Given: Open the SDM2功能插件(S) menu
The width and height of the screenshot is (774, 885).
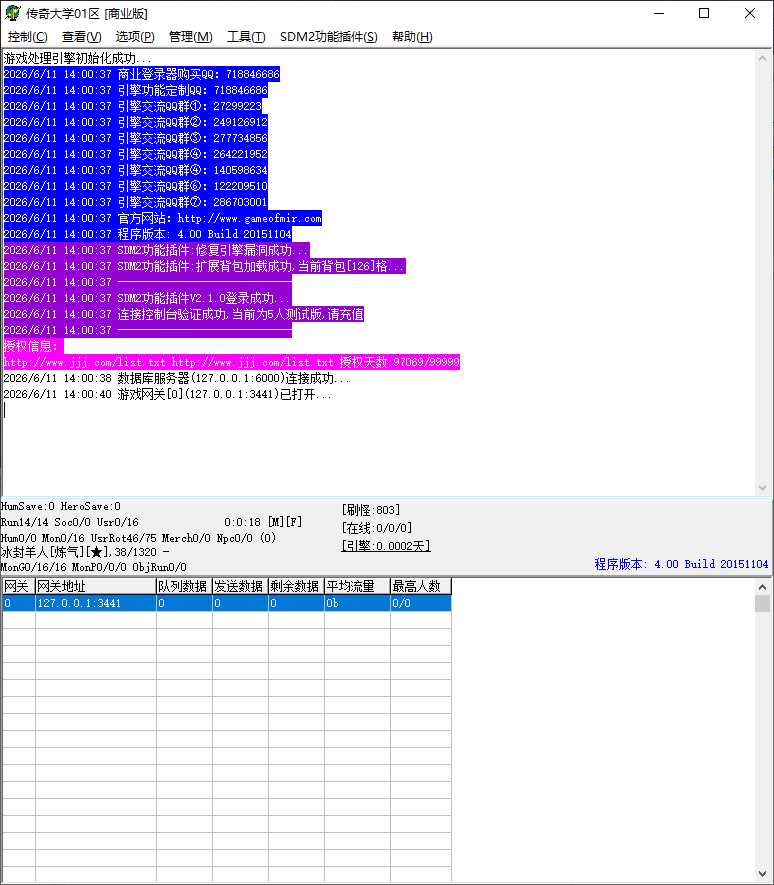Looking at the screenshot, I should pyautogui.click(x=329, y=37).
